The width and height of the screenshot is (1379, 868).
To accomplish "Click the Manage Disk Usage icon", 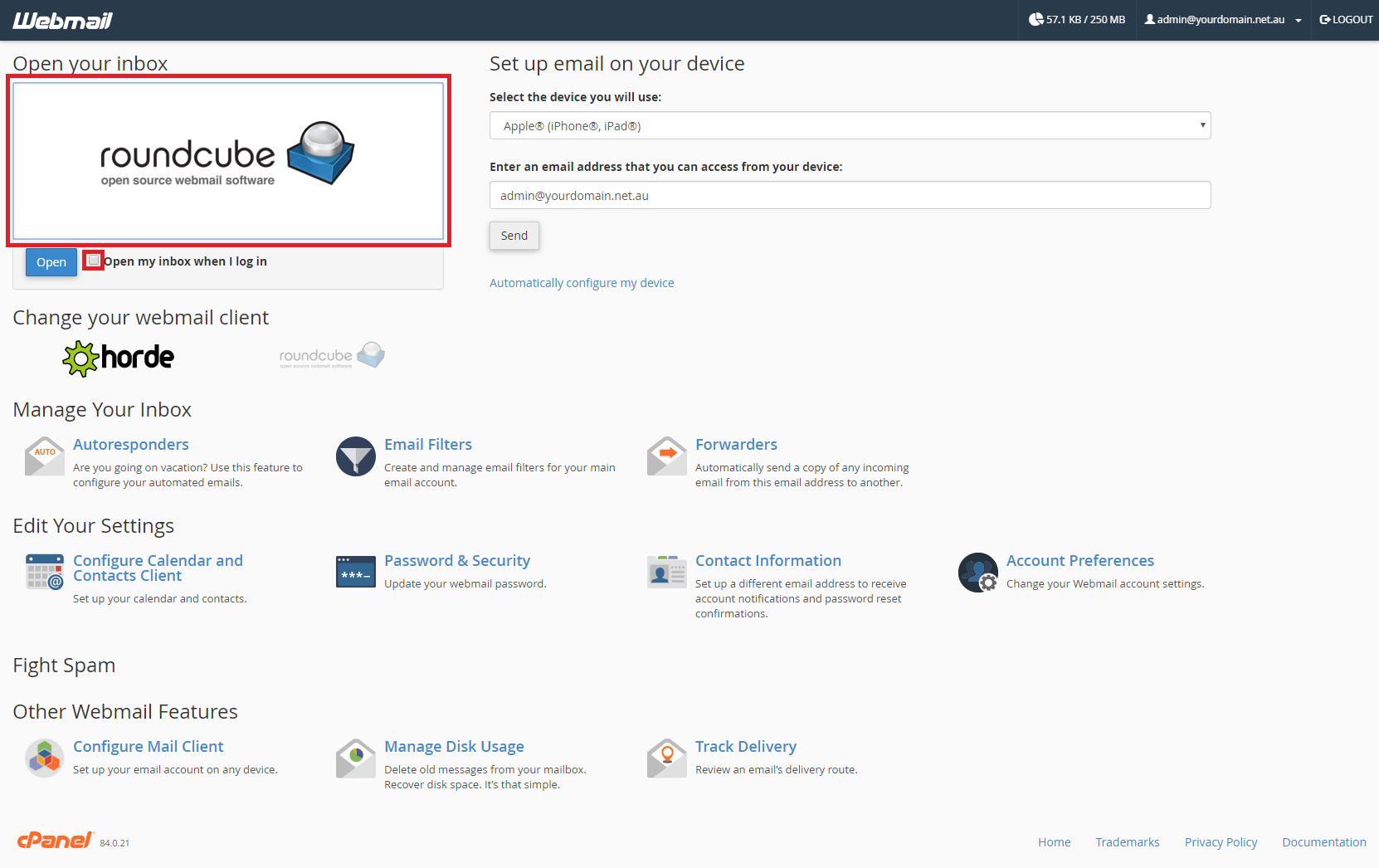I will (356, 758).
